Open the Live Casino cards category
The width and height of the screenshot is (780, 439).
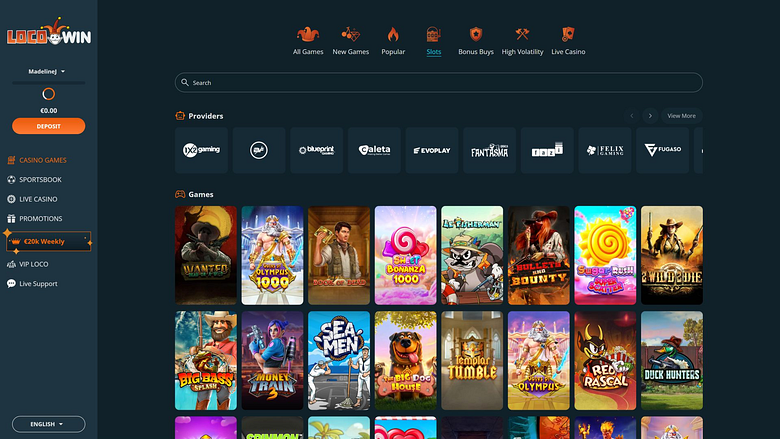(x=568, y=41)
